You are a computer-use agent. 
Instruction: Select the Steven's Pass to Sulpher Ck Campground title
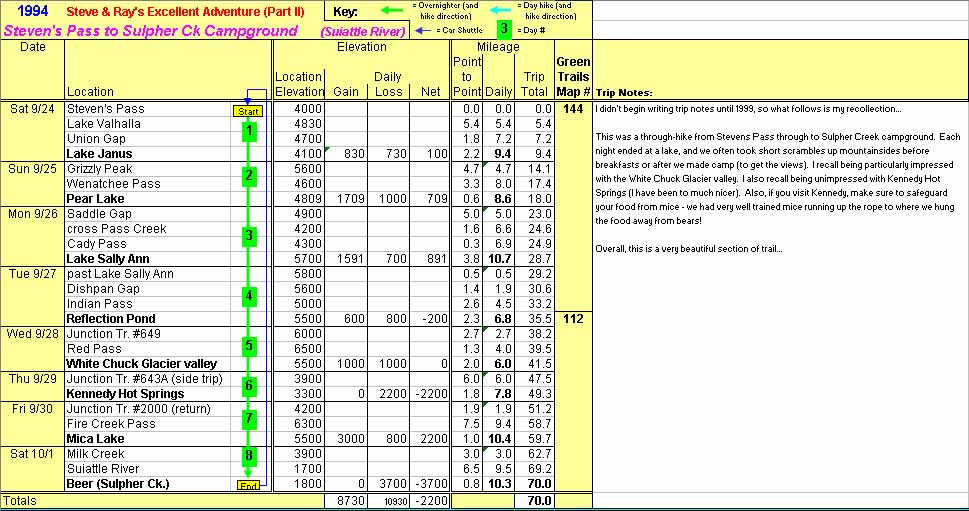click(151, 31)
